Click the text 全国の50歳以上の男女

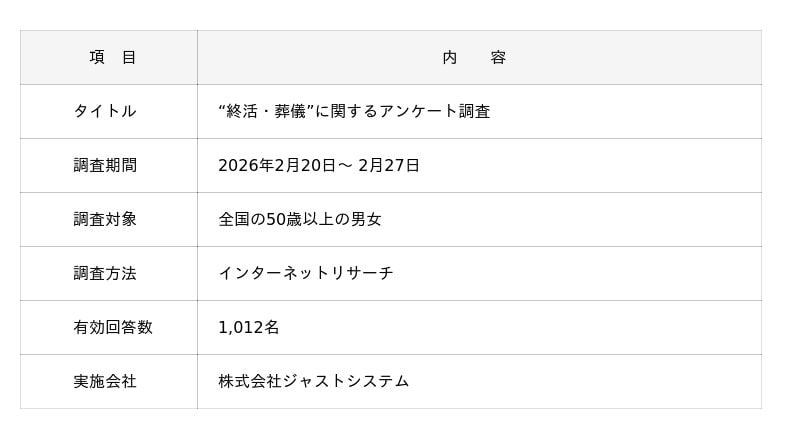[300, 220]
